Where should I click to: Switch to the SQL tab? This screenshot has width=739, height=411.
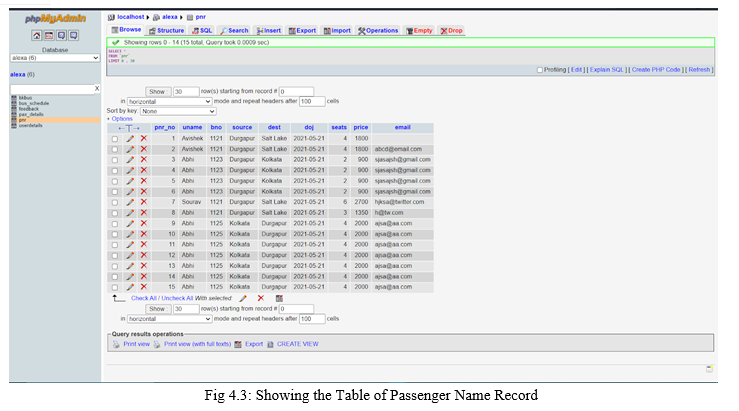click(202, 31)
